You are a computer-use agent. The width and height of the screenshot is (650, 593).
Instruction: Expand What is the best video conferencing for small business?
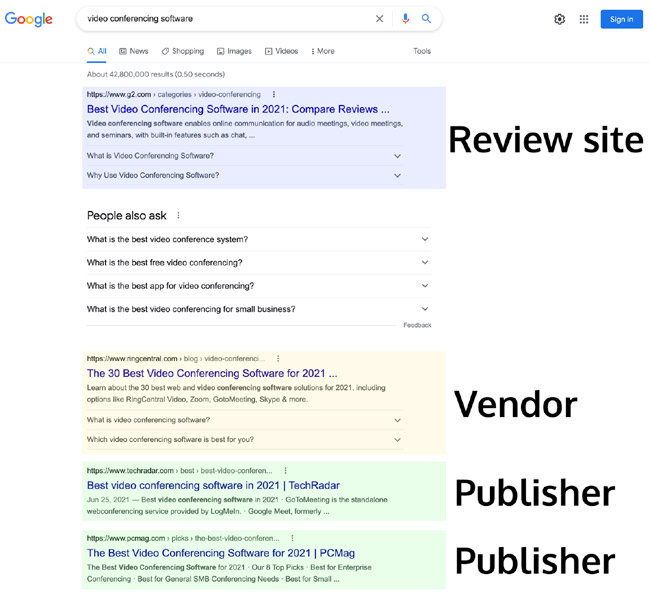tap(259, 309)
